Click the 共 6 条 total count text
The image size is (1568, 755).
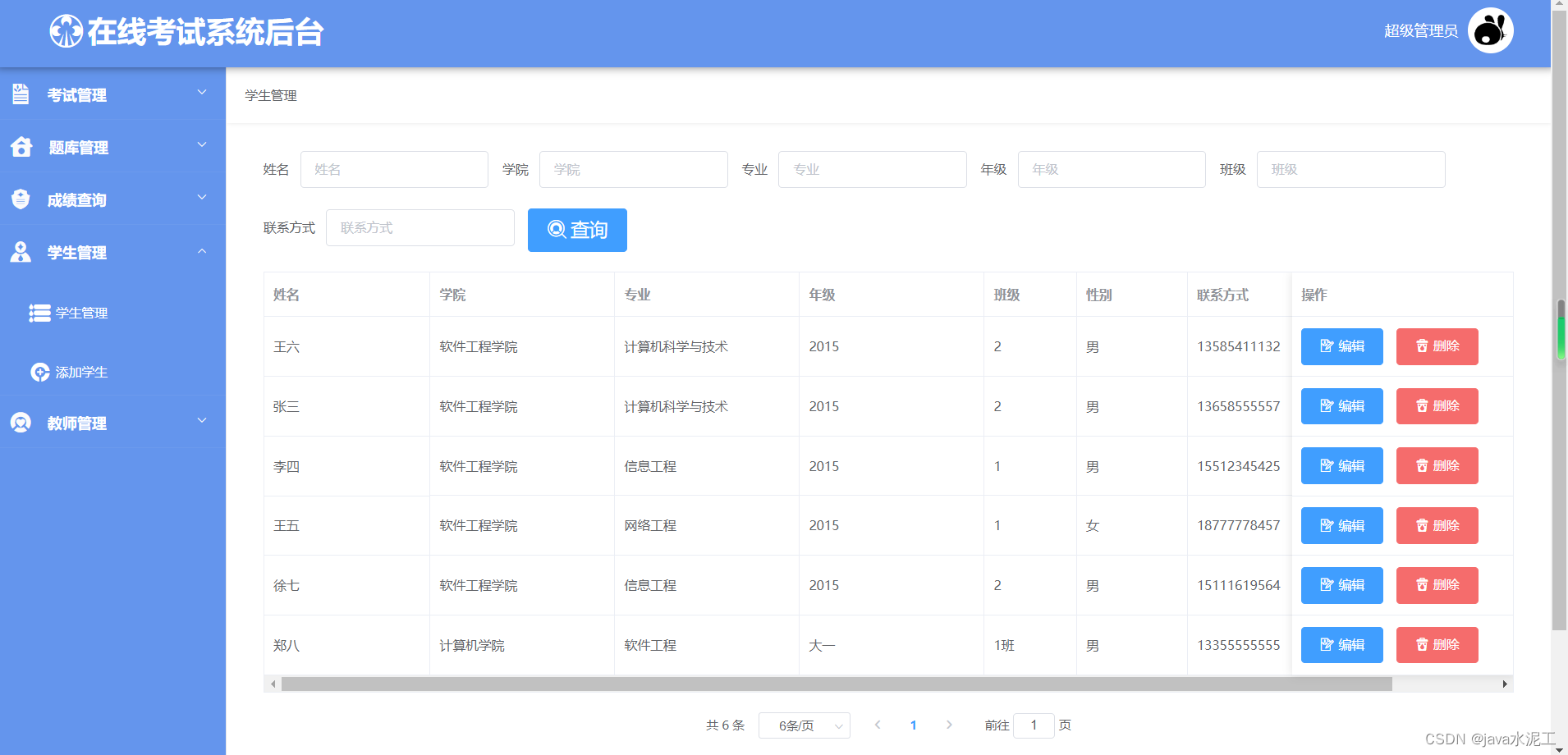click(726, 725)
